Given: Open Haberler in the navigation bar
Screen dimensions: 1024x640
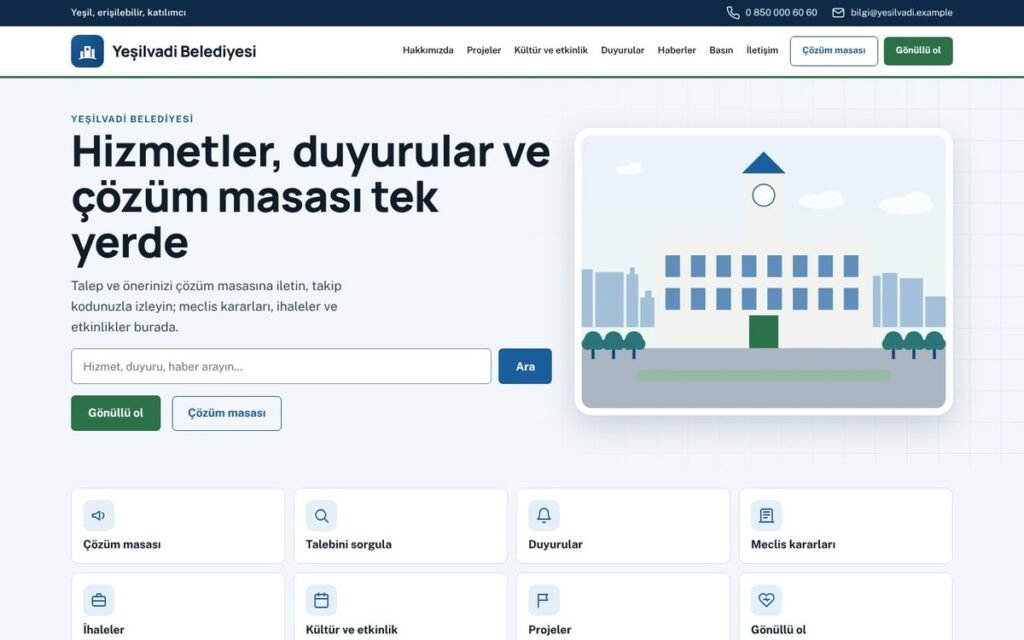Looking at the screenshot, I should [x=677, y=50].
